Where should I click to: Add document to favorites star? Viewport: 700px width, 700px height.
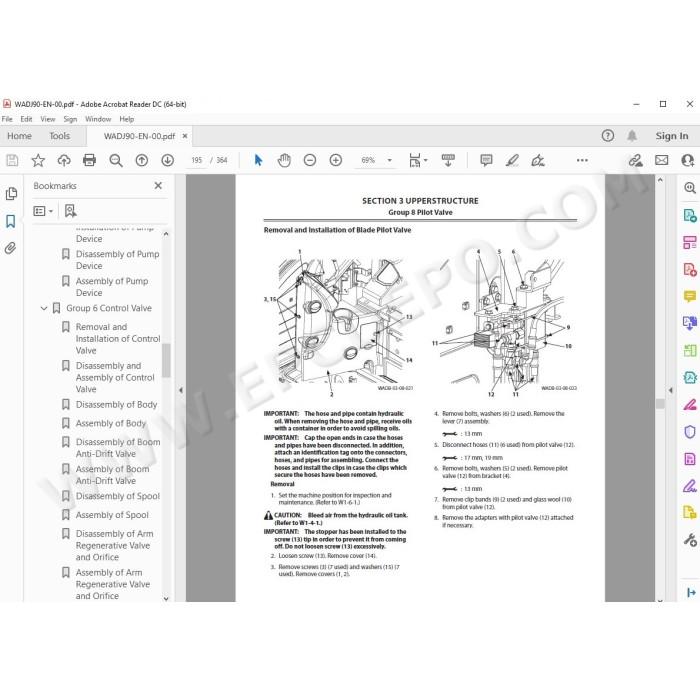(38, 160)
